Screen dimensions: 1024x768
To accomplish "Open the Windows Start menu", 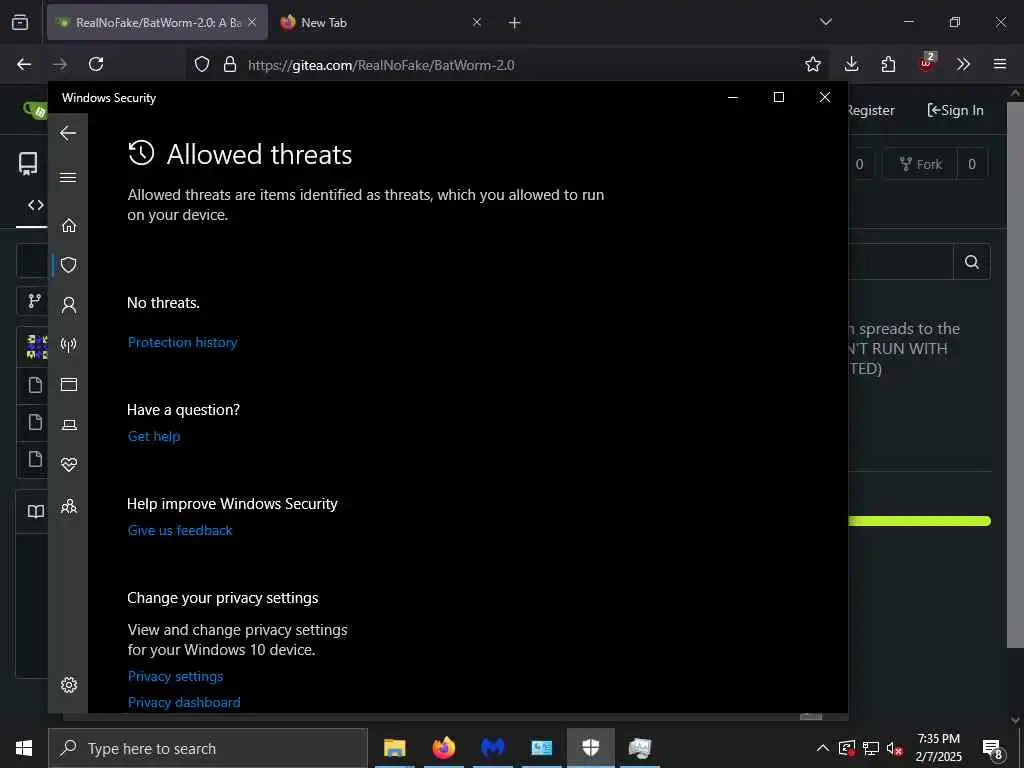I will (x=24, y=748).
